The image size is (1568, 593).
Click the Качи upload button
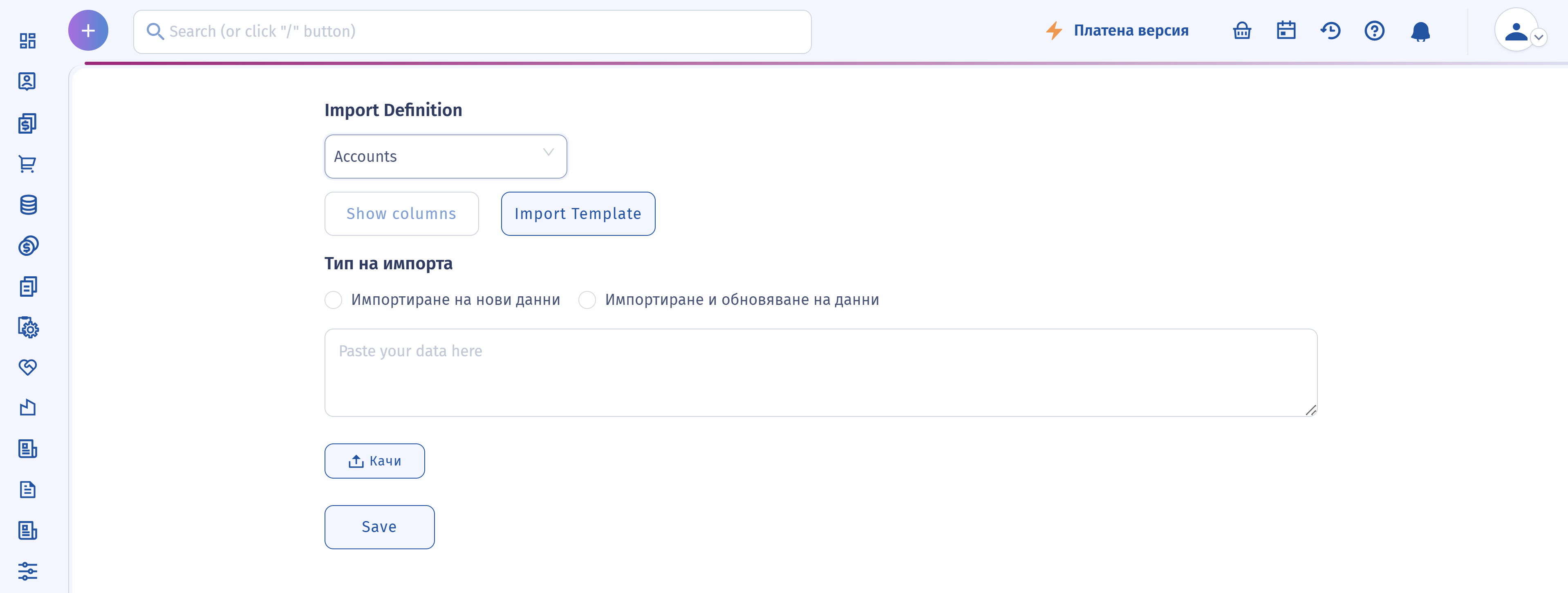point(375,461)
